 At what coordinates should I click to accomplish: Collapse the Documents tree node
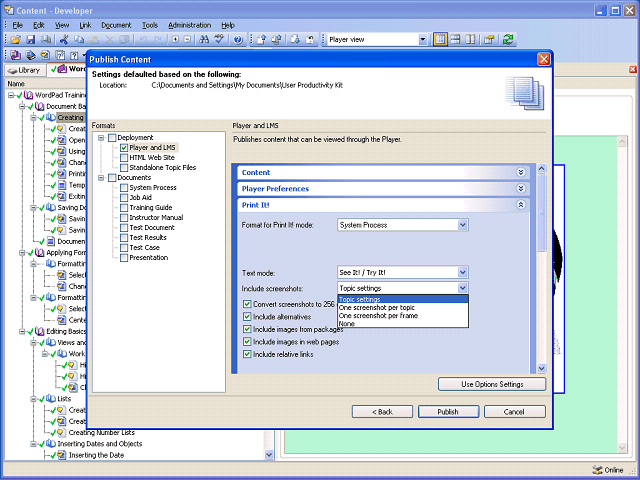pyautogui.click(x=101, y=178)
